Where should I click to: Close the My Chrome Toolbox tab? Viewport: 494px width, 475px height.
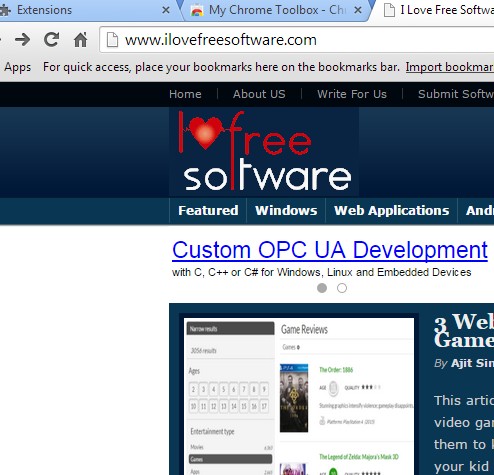tap(358, 10)
